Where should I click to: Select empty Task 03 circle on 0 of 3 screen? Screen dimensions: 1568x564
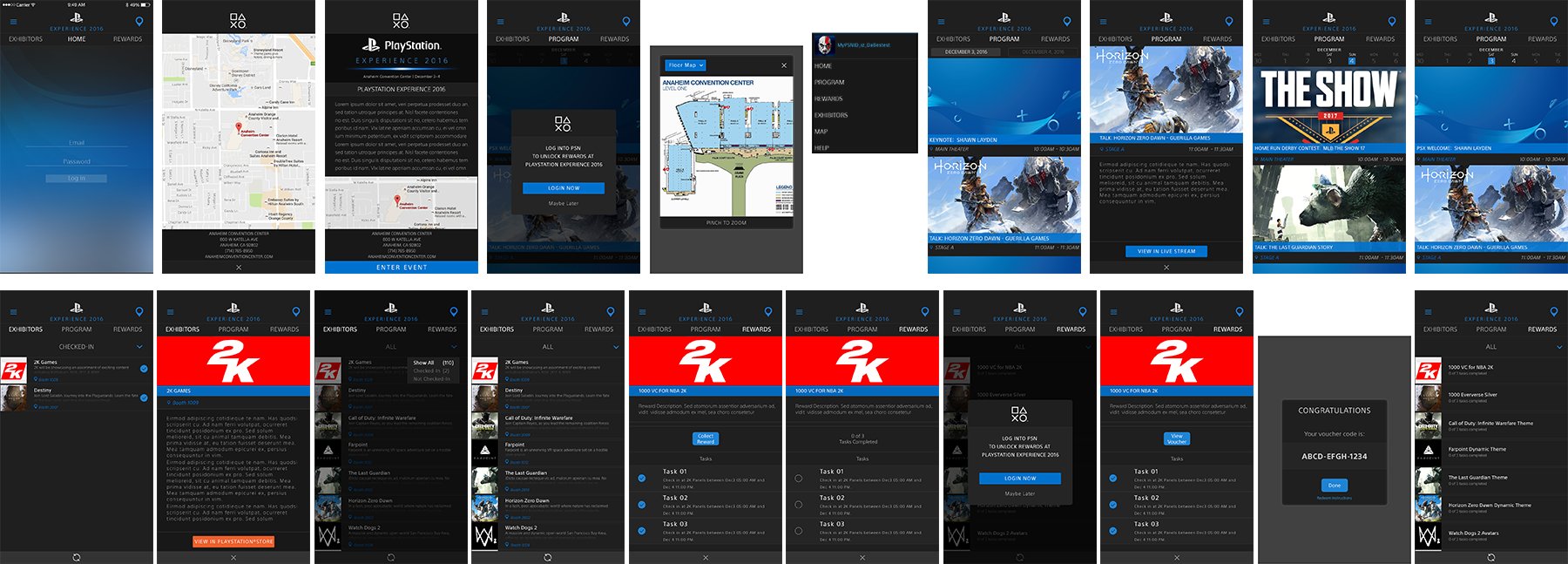[x=798, y=531]
